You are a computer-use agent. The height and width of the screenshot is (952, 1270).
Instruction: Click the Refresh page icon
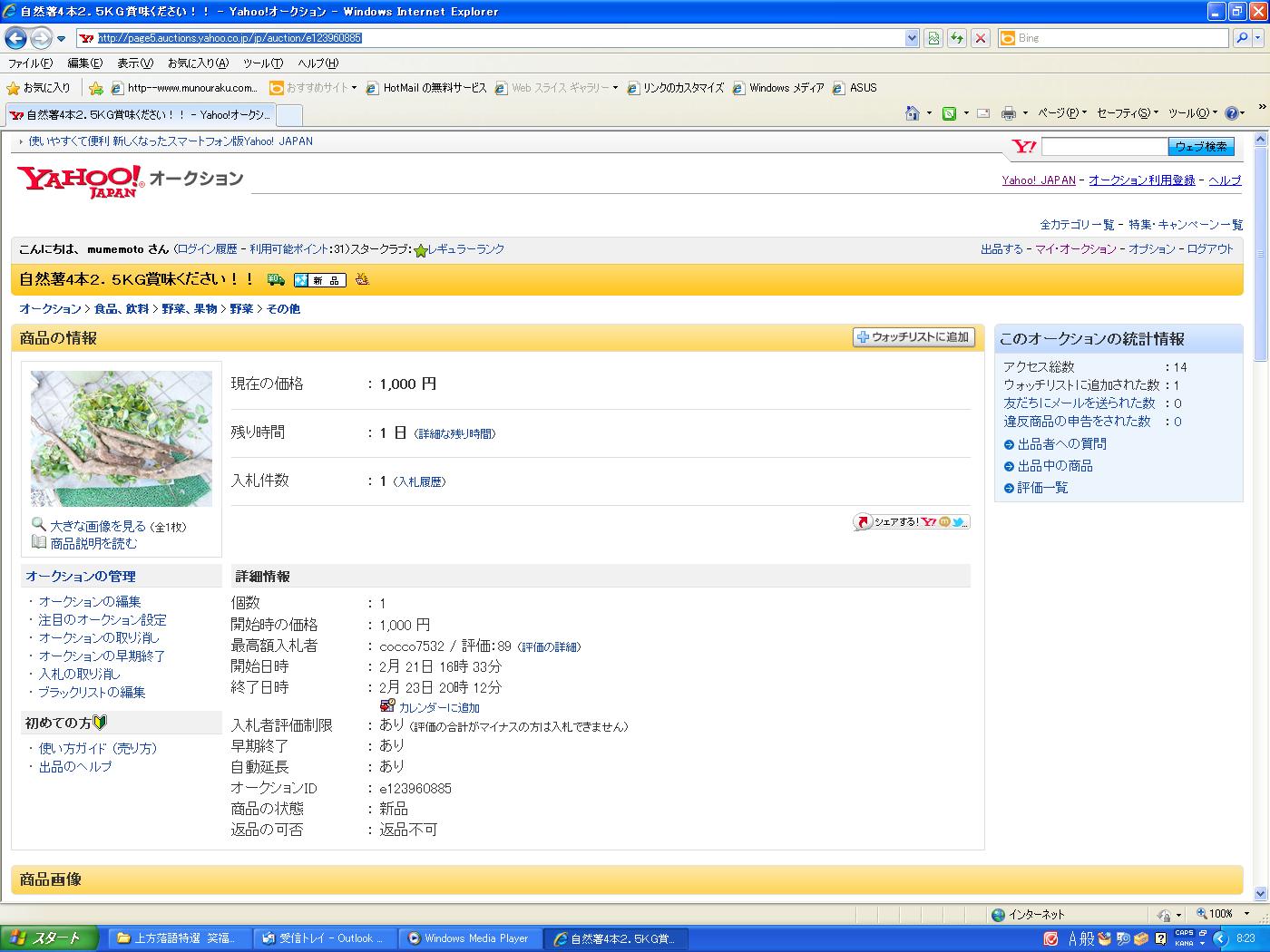click(x=956, y=38)
